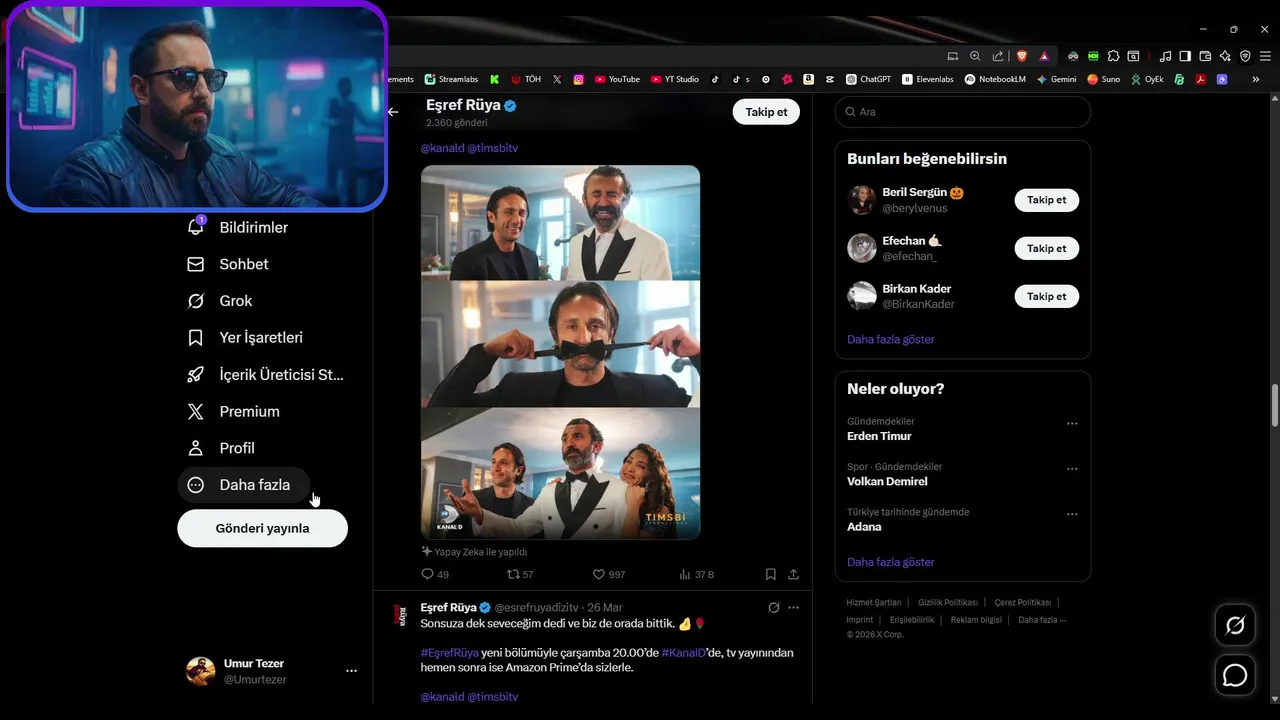This screenshot has width=1280, height=720.
Task: Open Bildirimler notifications bell icon
Action: point(196,227)
